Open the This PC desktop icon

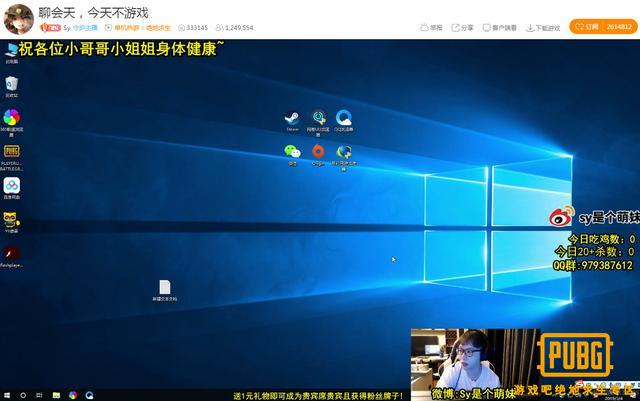pos(11,52)
